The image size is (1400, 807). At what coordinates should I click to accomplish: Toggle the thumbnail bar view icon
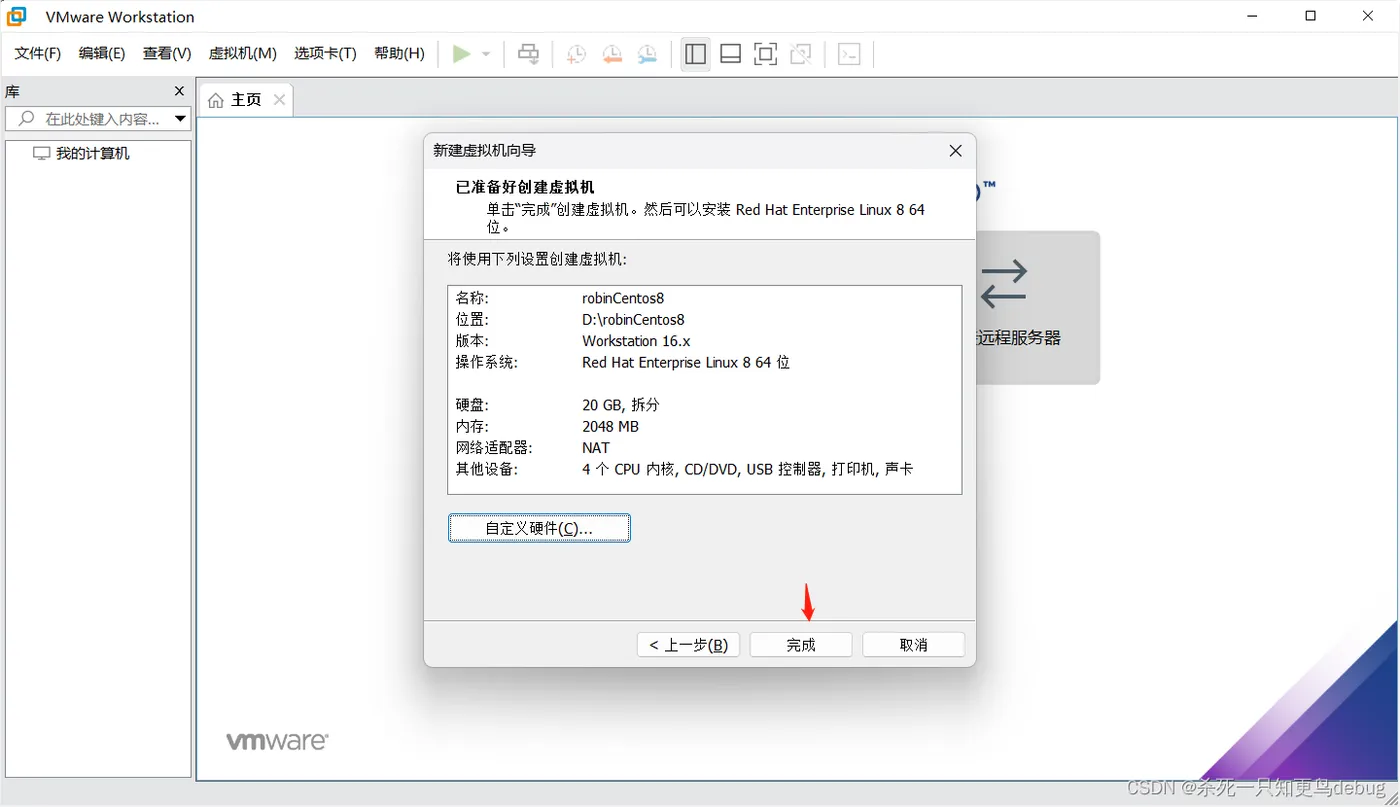pos(731,54)
